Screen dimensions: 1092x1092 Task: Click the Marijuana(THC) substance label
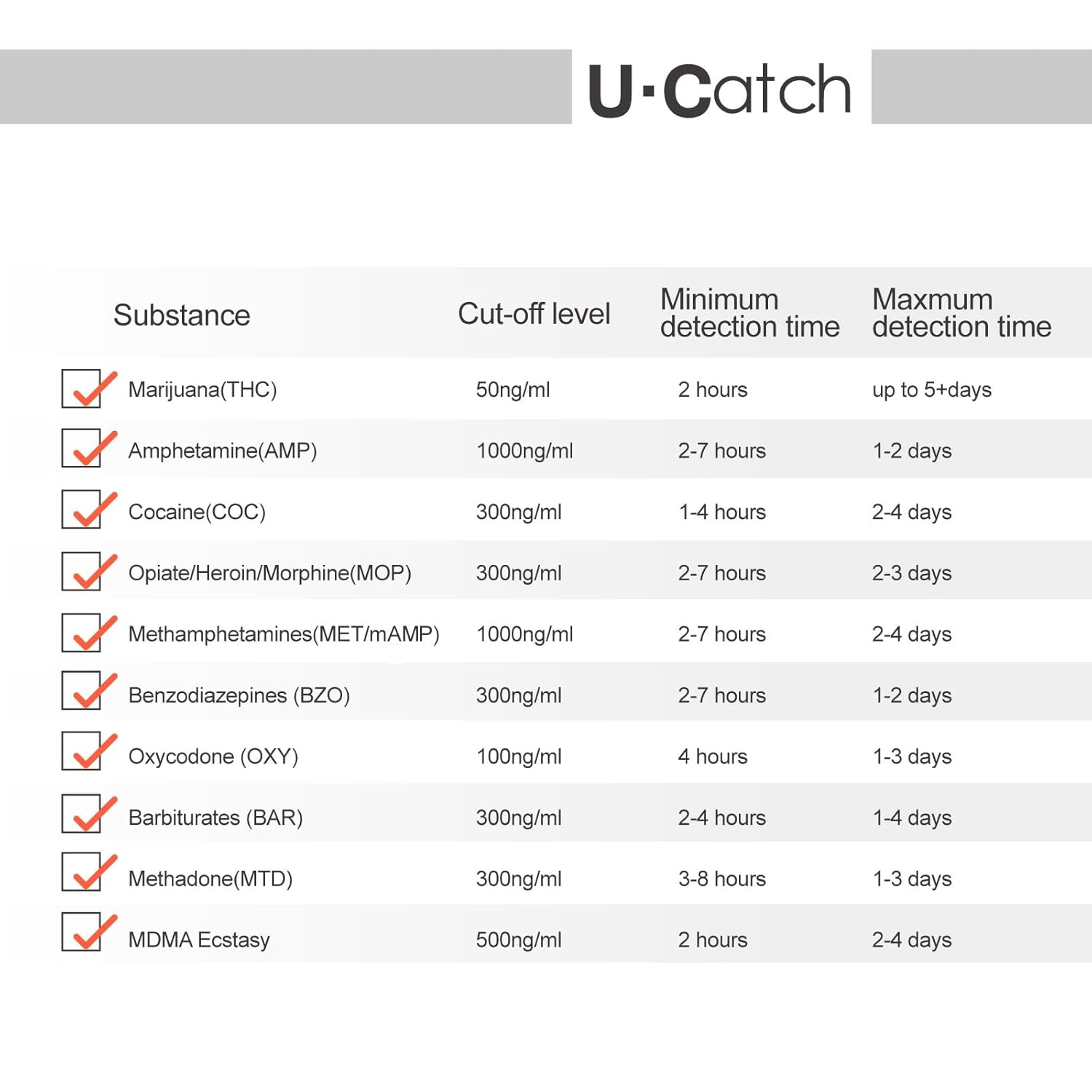tap(202, 389)
